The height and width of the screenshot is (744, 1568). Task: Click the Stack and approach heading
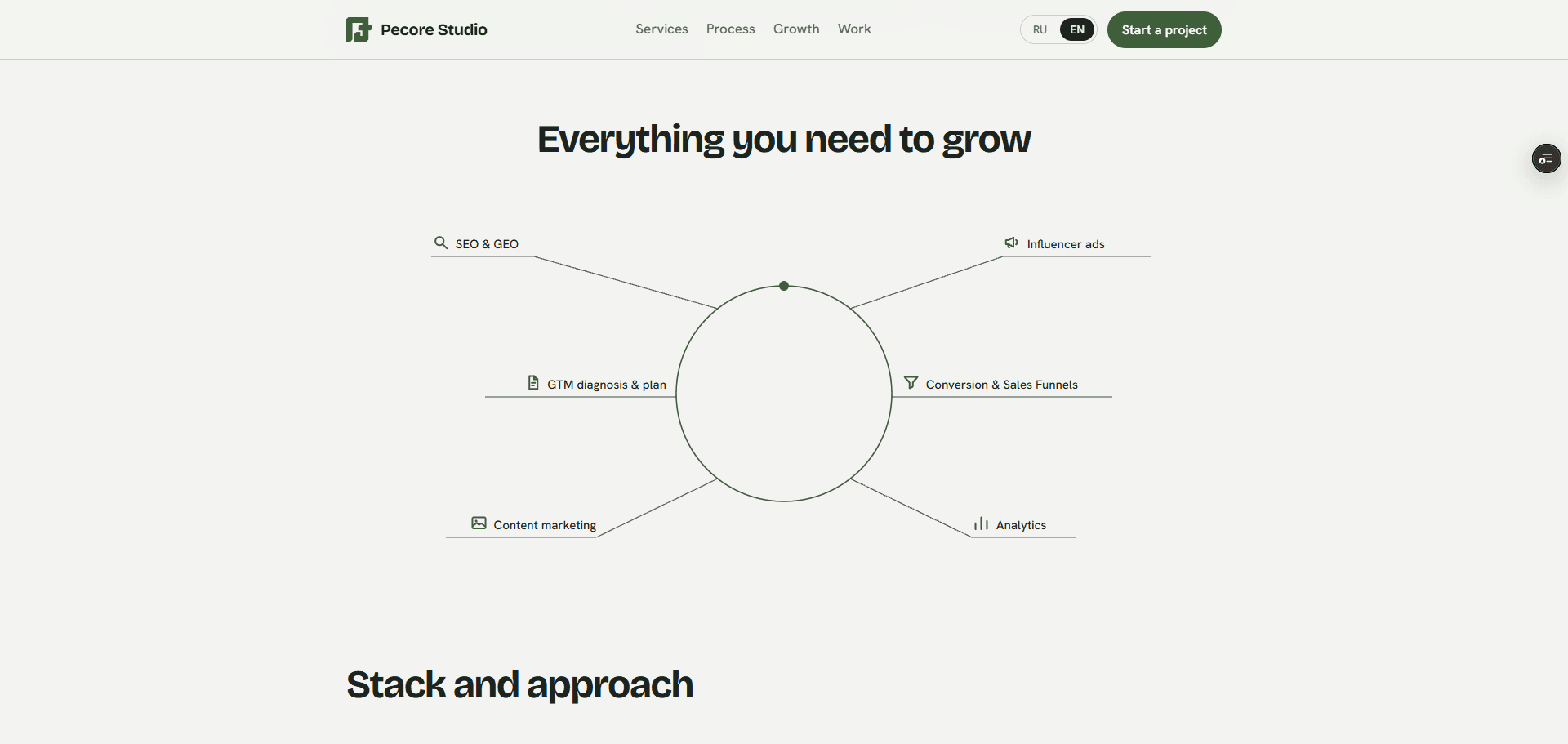pos(519,684)
